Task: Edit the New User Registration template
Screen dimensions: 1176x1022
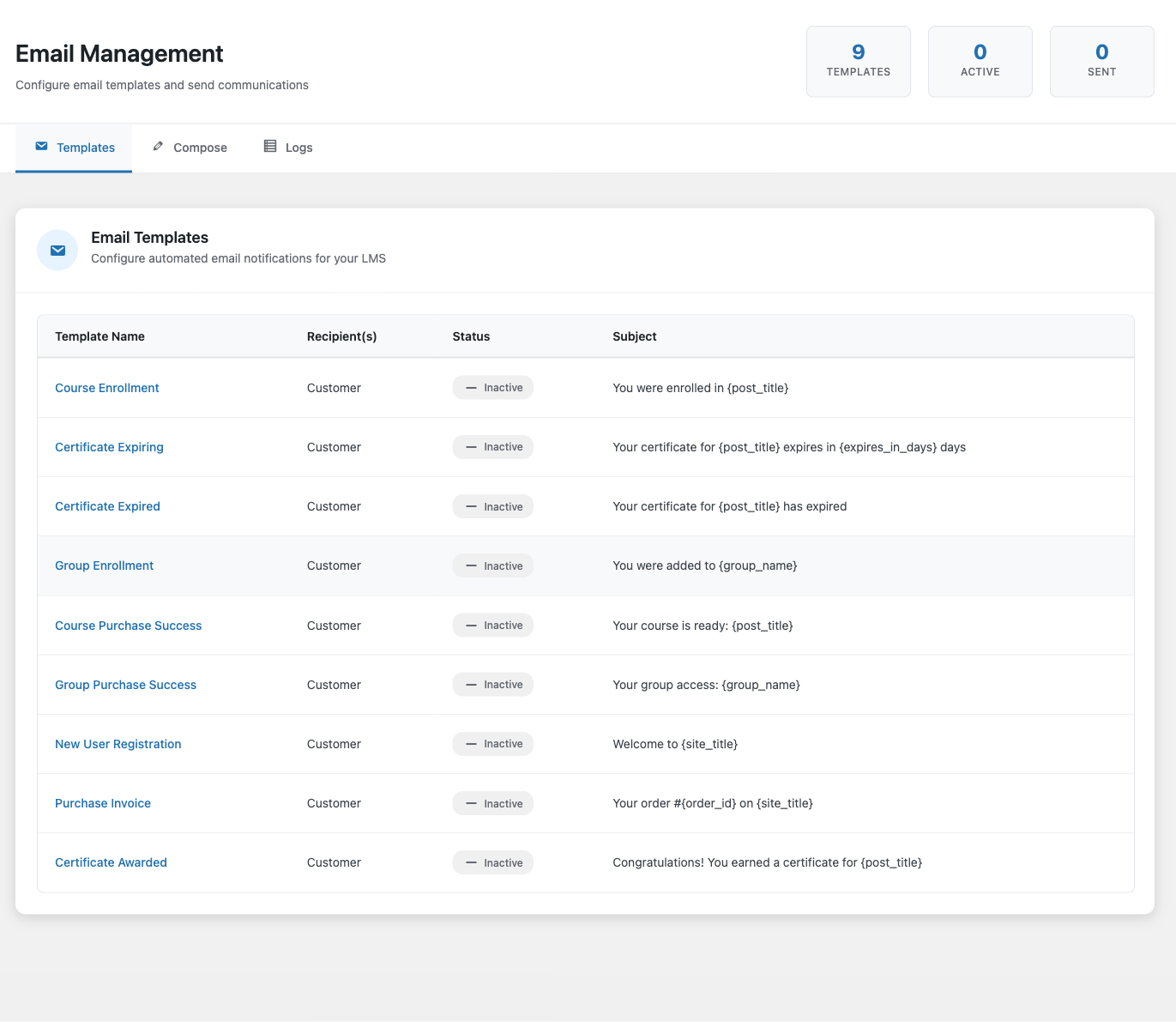Action: (x=118, y=744)
